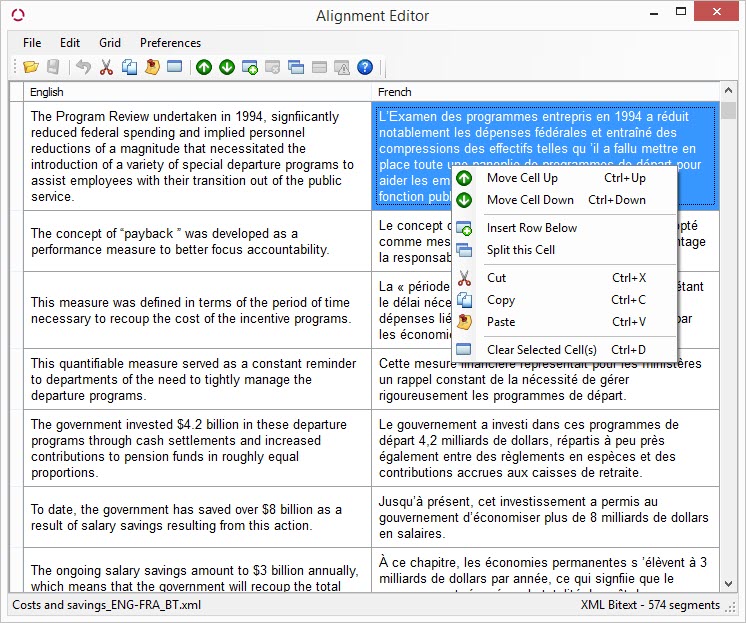This screenshot has width=746, height=623.
Task: Click status text 'XML Bitext - 574 segments'
Action: 650,605
